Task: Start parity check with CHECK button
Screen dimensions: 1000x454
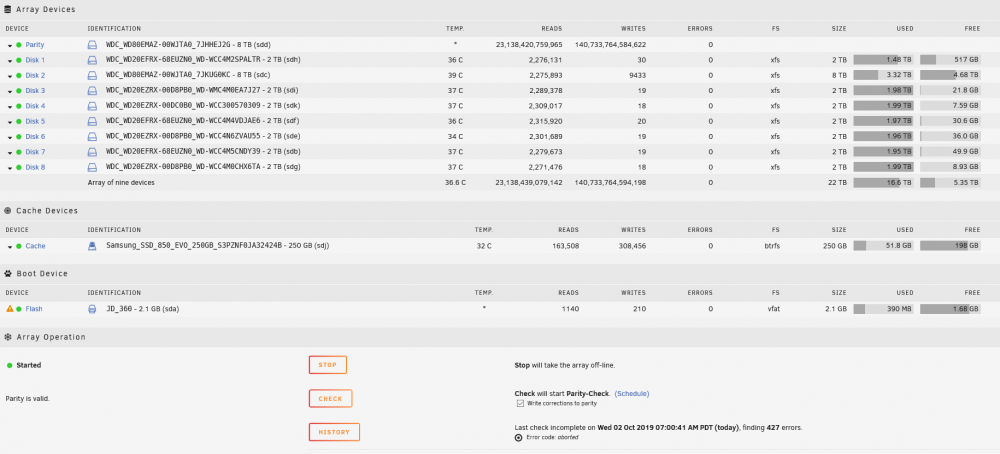Action: point(330,399)
